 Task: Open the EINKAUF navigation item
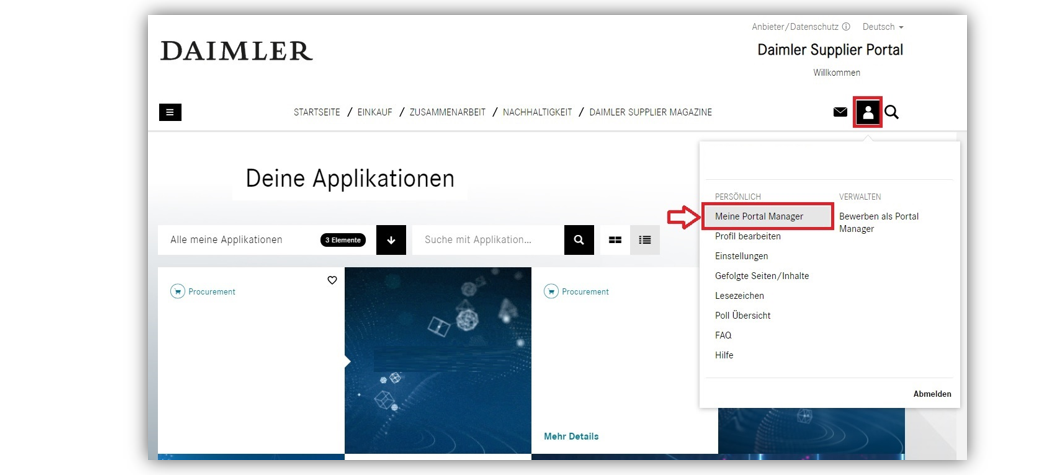[x=375, y=112]
